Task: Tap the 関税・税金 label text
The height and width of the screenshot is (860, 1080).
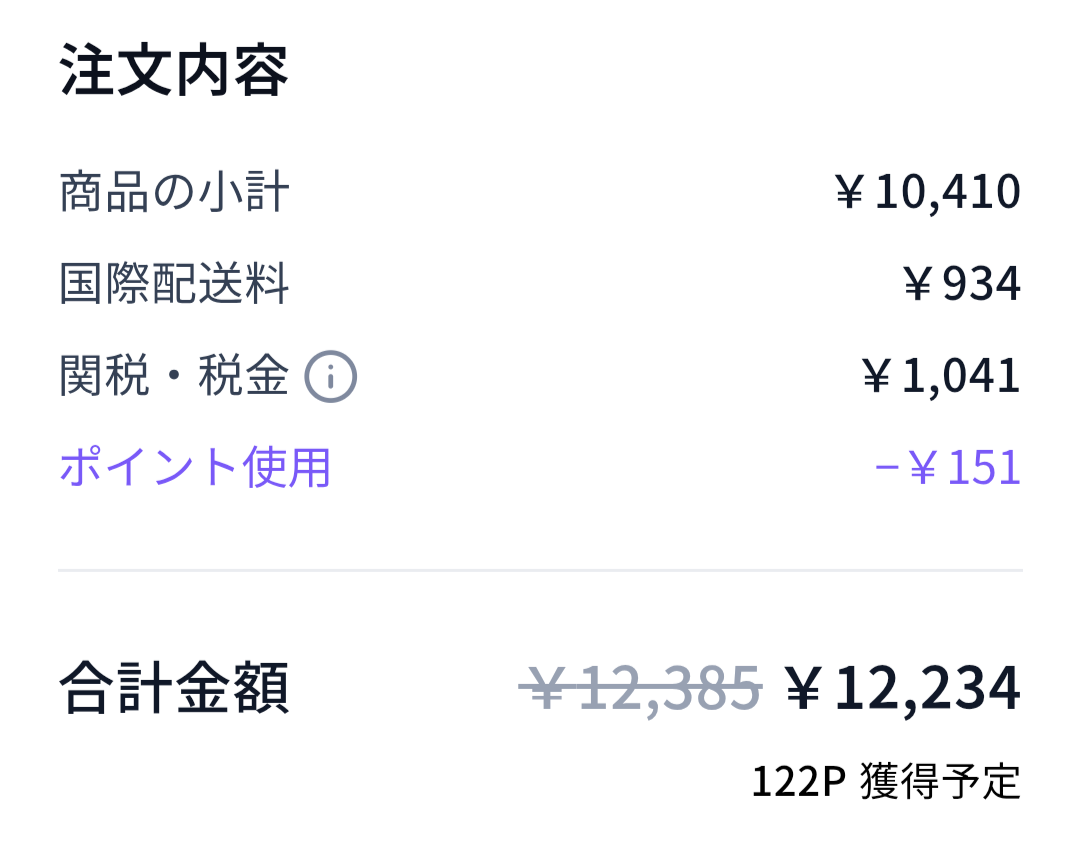Action: 174,377
